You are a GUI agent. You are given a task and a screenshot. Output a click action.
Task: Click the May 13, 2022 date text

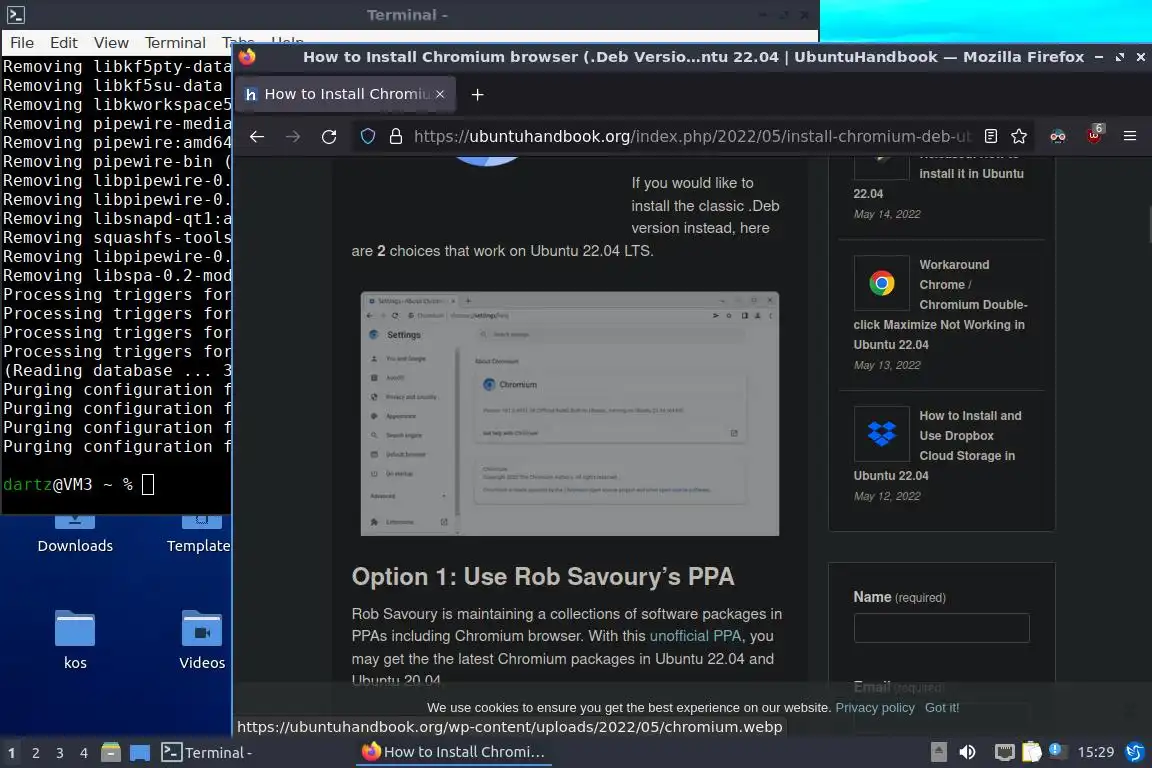point(887,365)
